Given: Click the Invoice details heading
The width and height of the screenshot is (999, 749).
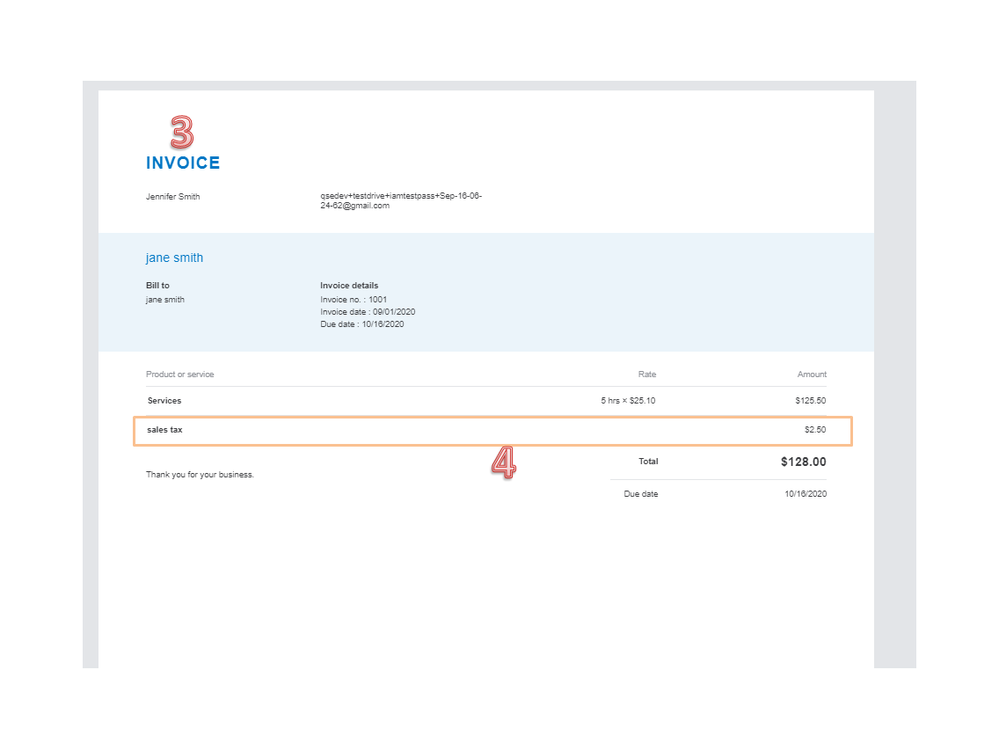Looking at the screenshot, I should [349, 285].
